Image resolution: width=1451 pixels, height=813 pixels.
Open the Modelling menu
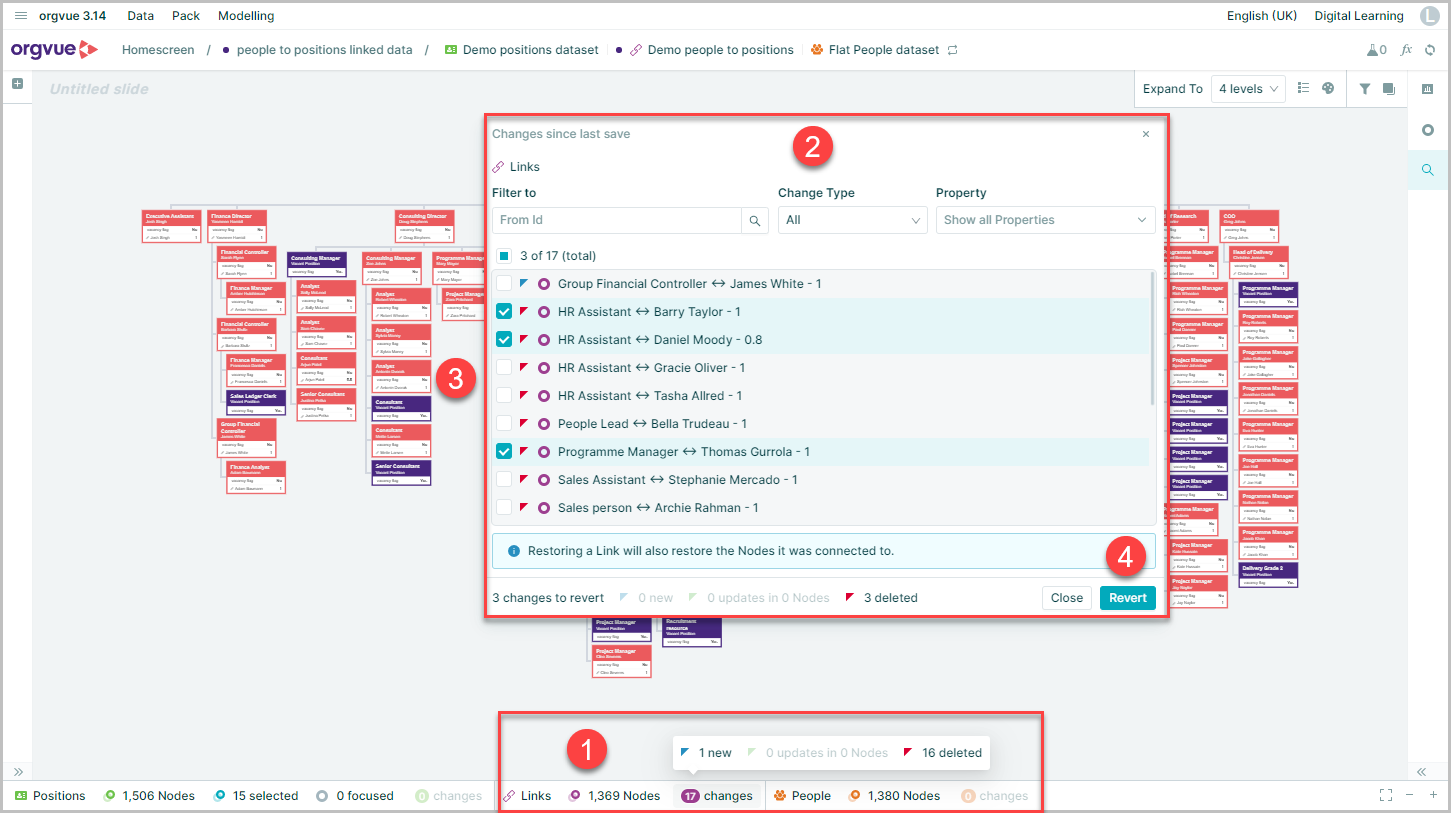coord(246,16)
